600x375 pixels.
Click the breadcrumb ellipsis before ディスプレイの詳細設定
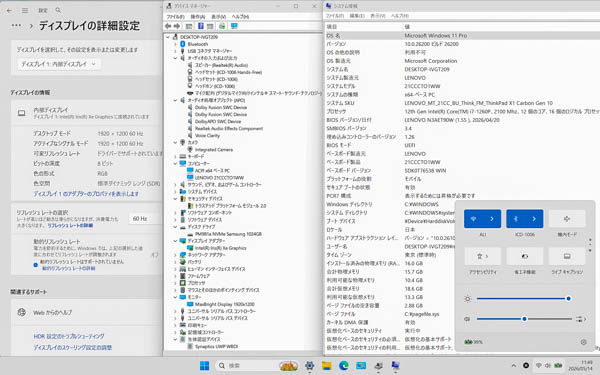[16, 25]
